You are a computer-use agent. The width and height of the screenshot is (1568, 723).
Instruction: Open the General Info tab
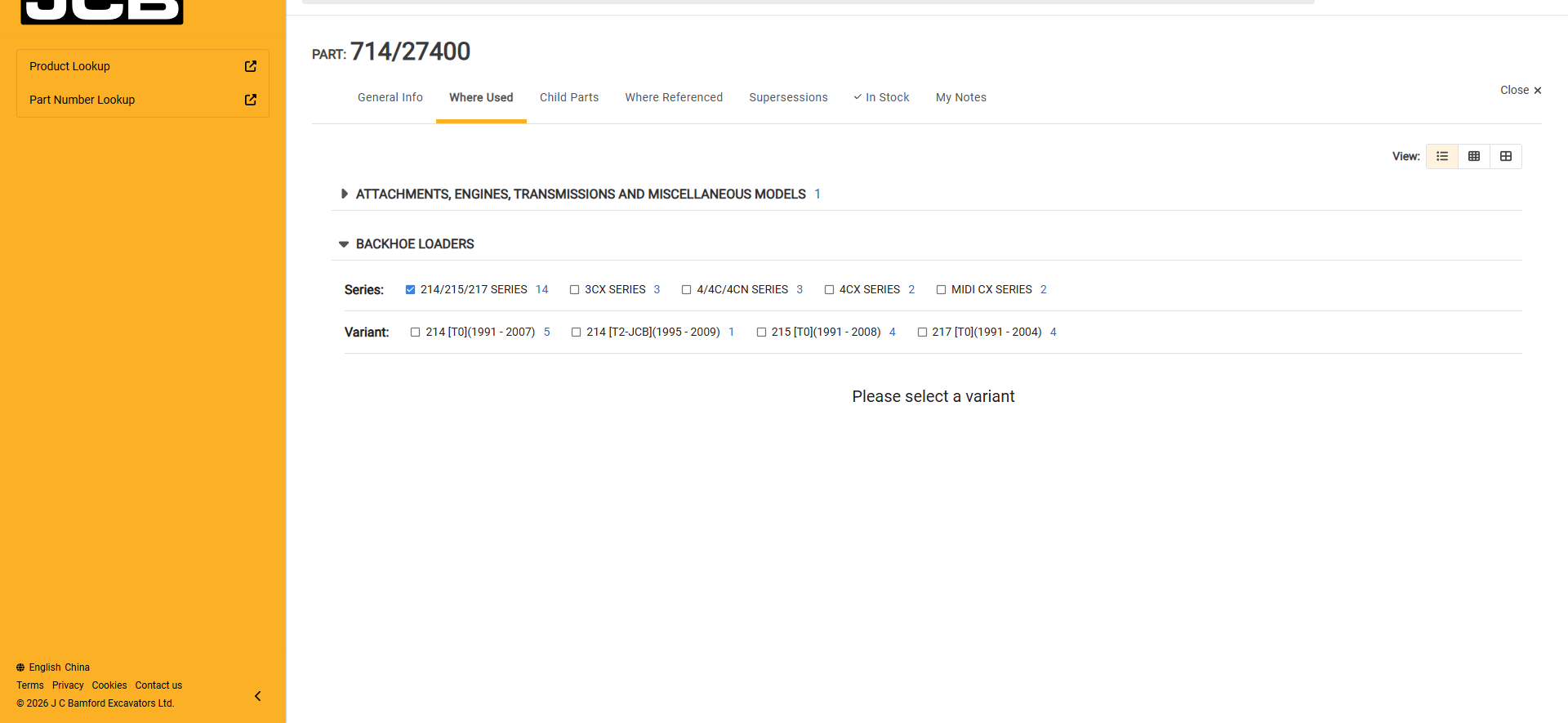[x=390, y=97]
